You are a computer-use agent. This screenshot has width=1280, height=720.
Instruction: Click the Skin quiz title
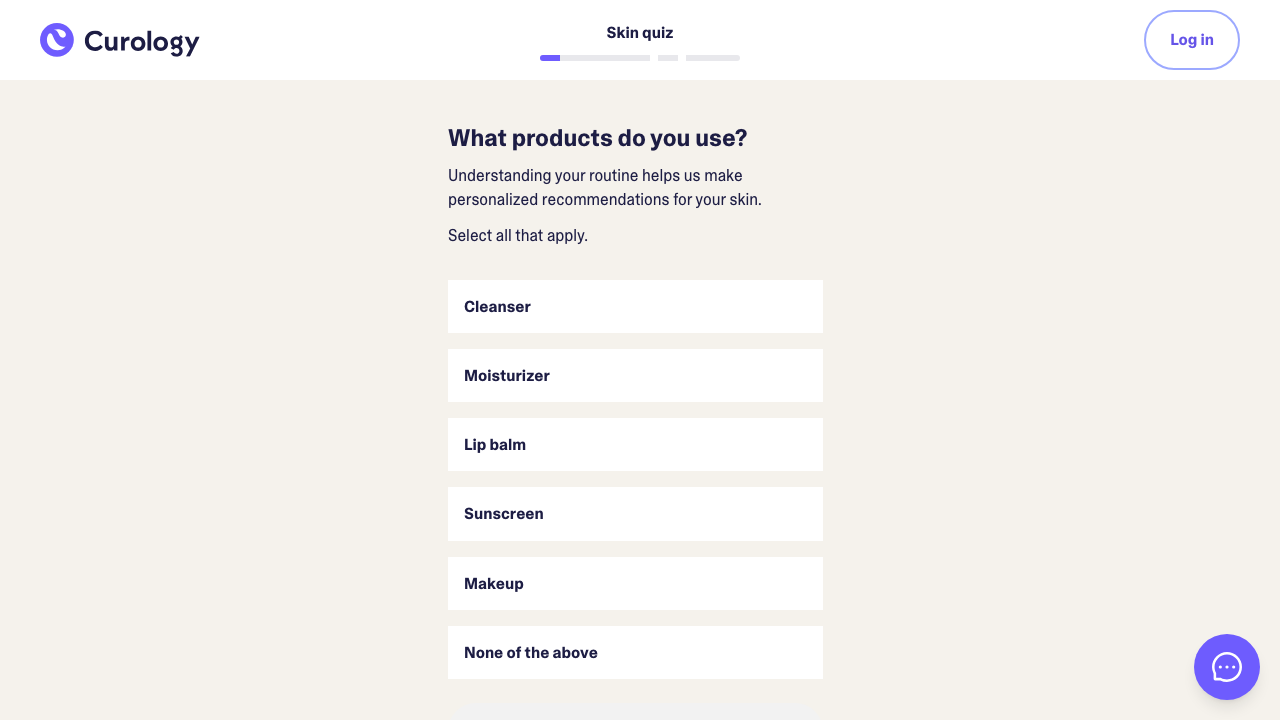tap(640, 33)
